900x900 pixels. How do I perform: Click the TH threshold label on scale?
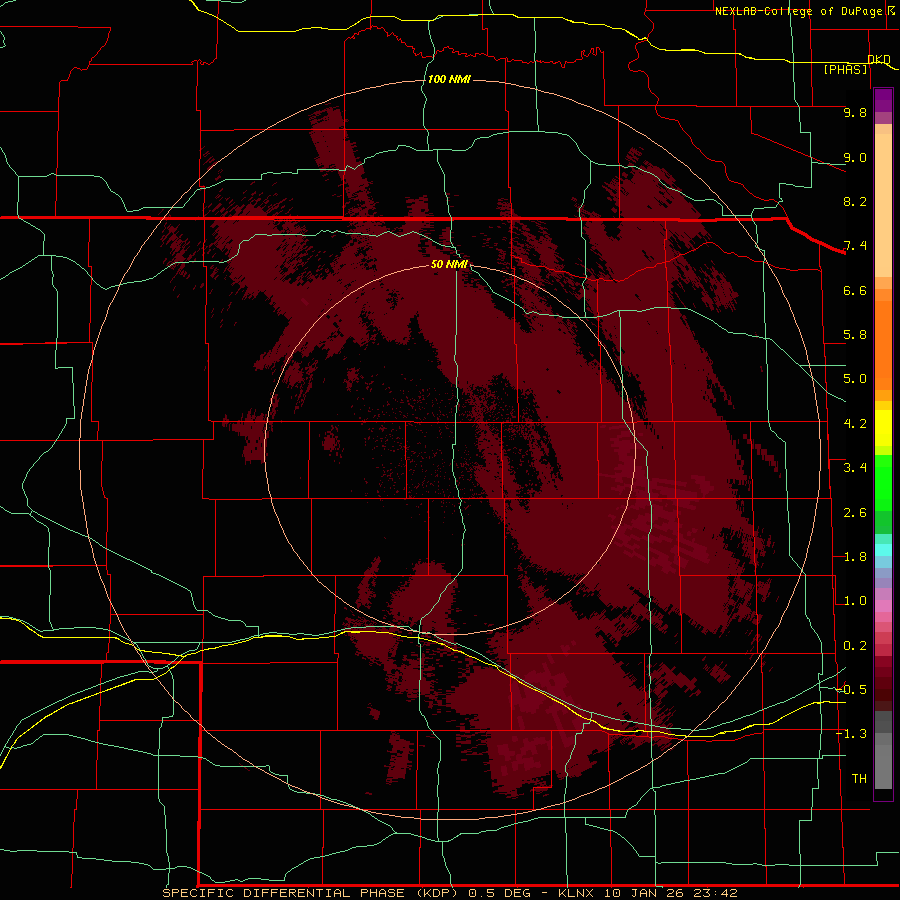[x=859, y=779]
